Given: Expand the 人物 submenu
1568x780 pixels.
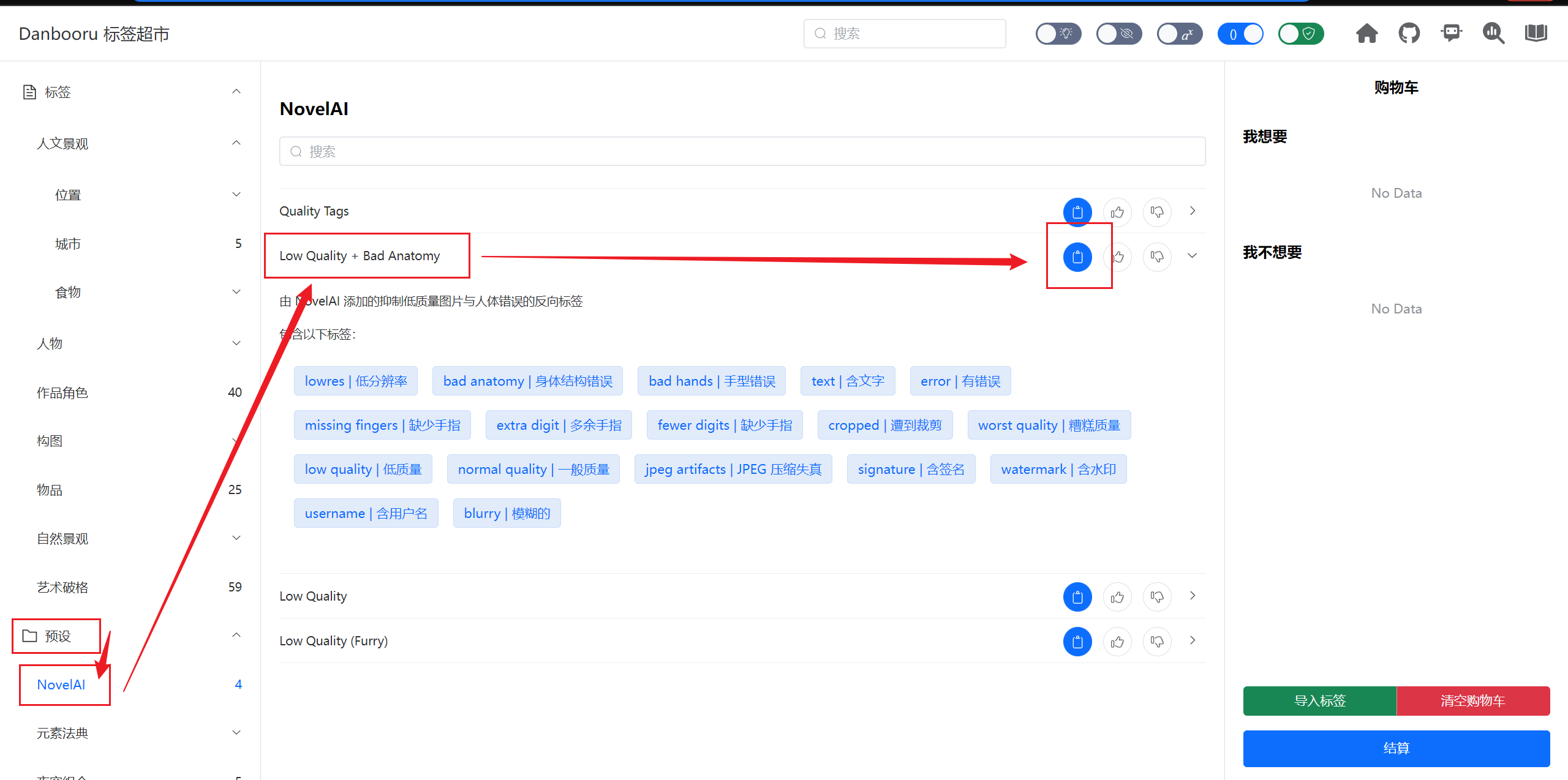Looking at the screenshot, I should (x=130, y=343).
